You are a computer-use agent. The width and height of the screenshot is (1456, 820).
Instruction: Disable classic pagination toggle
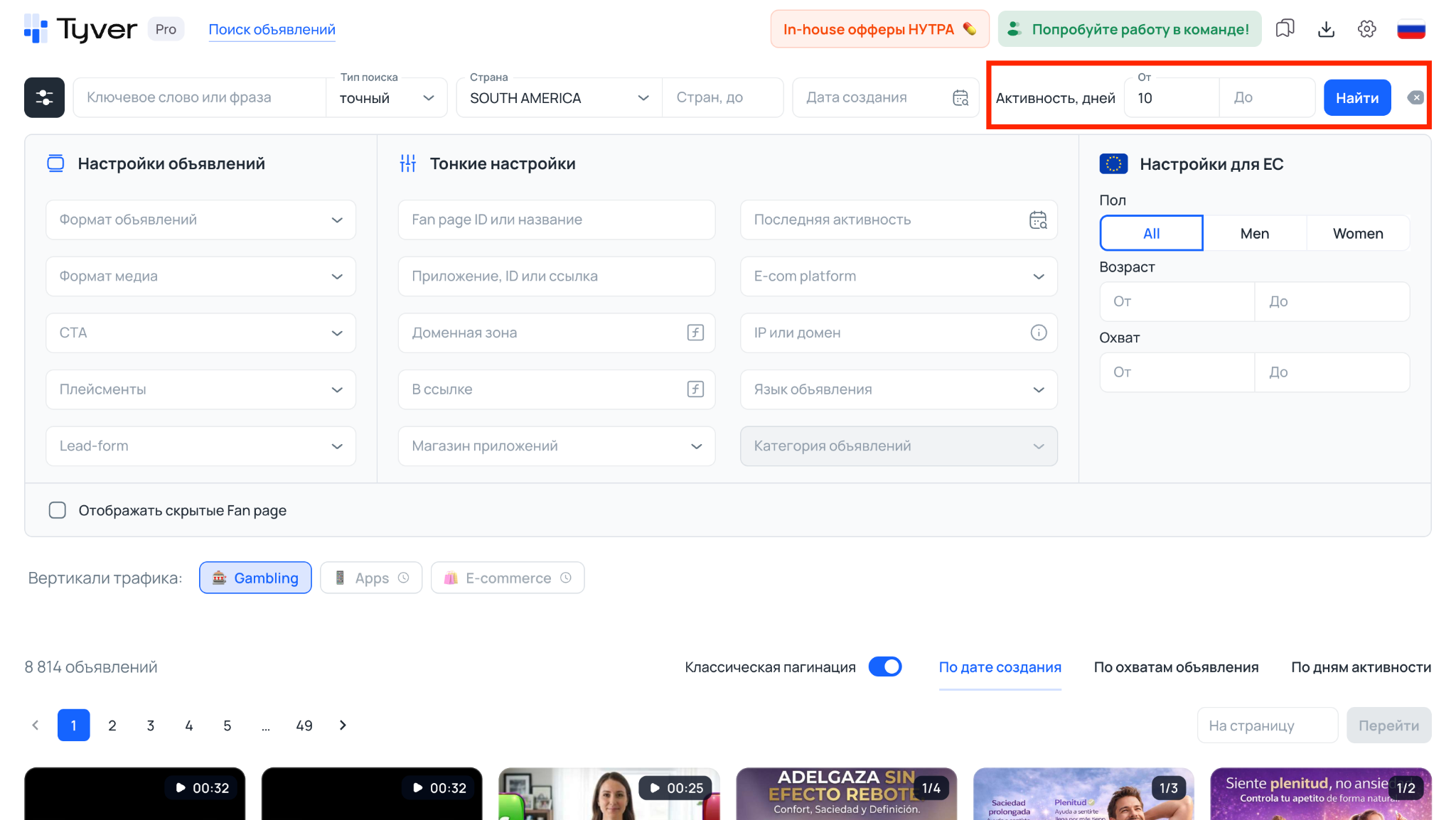point(885,667)
